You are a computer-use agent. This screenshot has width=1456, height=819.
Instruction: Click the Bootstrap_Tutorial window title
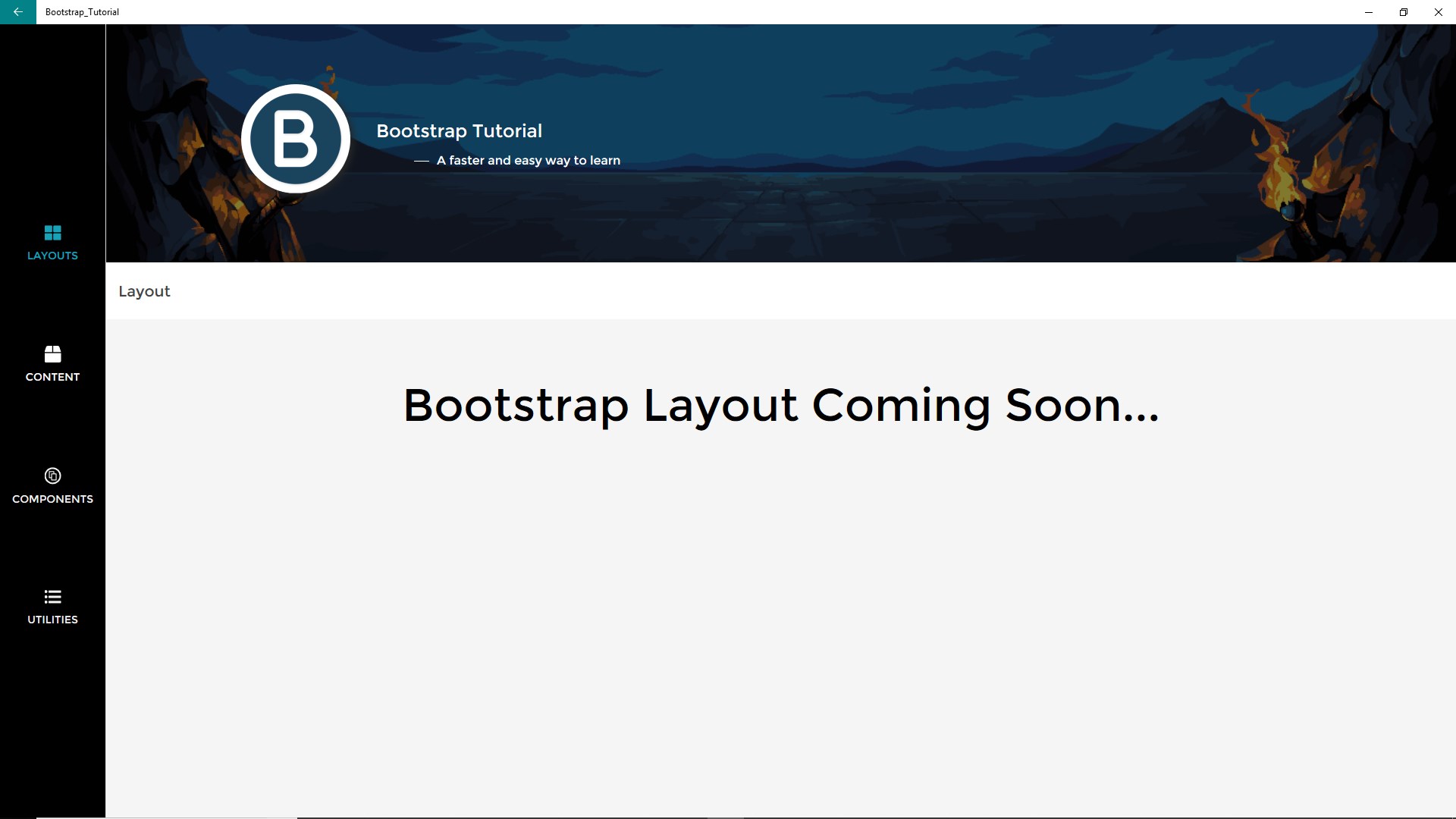(82, 12)
